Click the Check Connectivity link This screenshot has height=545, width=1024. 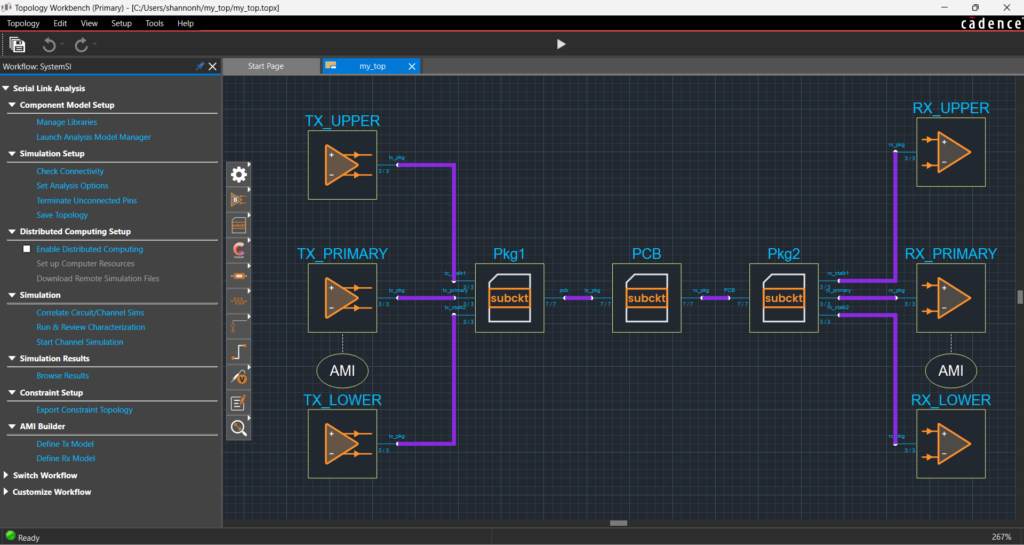click(70, 171)
